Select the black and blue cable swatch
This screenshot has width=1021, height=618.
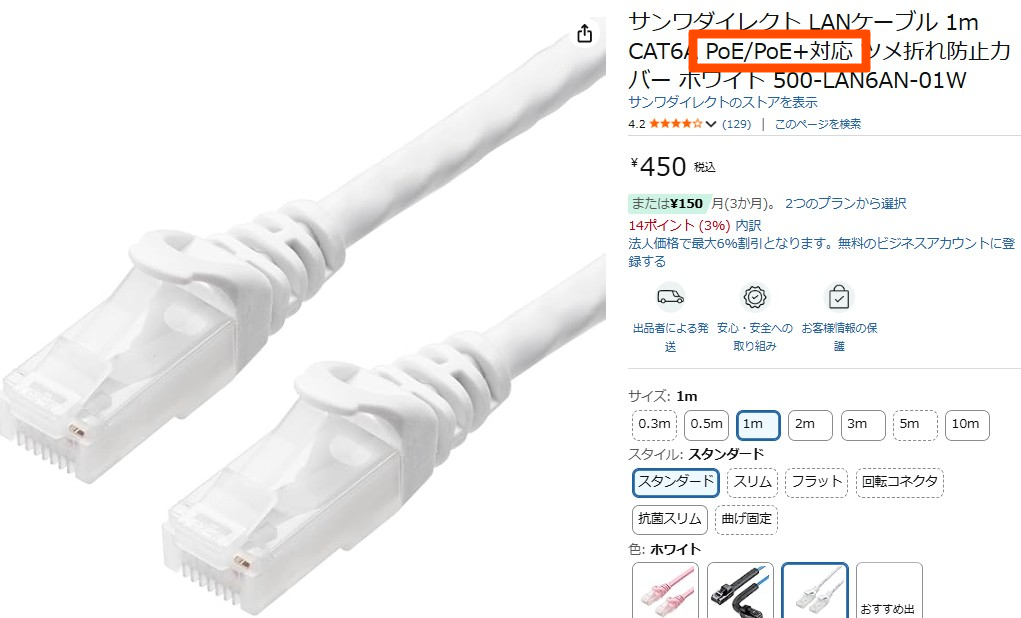click(740, 591)
